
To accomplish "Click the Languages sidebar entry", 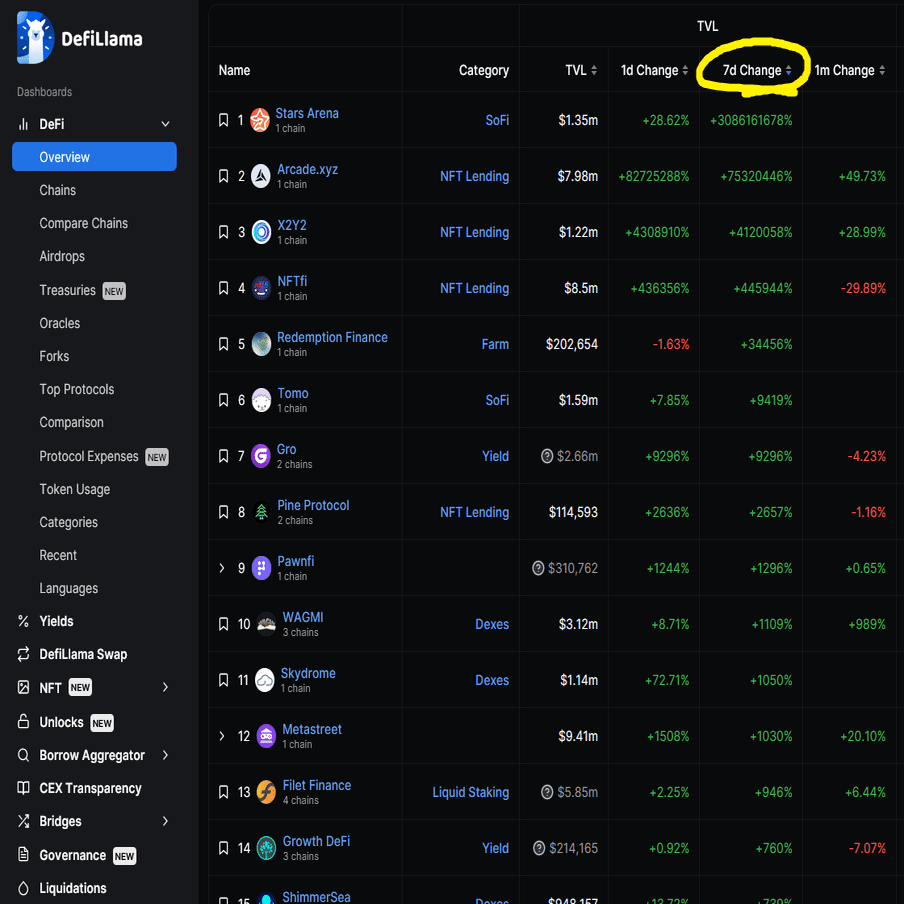I will tap(69, 588).
